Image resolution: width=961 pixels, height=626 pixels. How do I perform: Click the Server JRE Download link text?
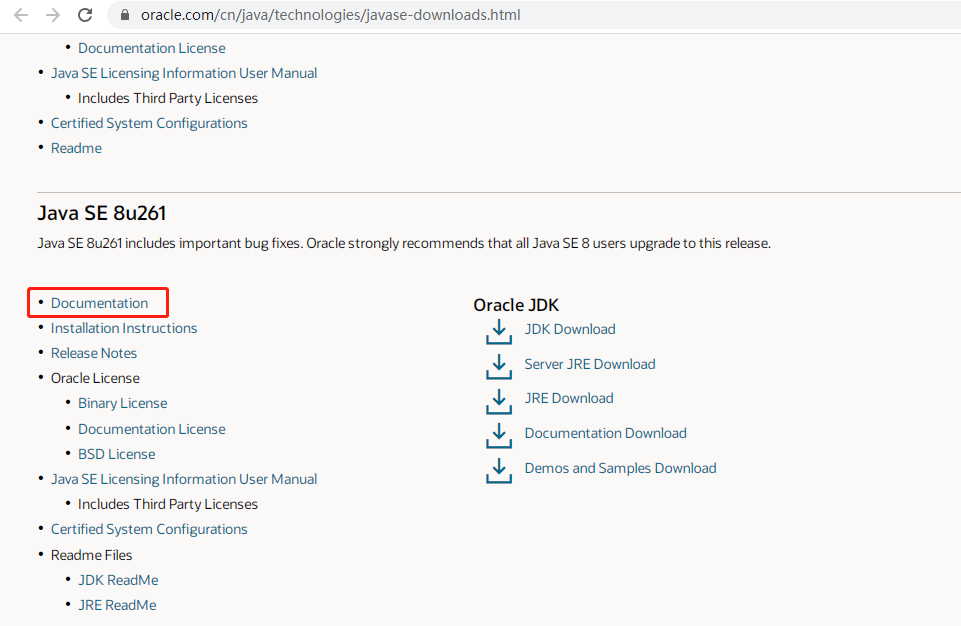point(590,364)
